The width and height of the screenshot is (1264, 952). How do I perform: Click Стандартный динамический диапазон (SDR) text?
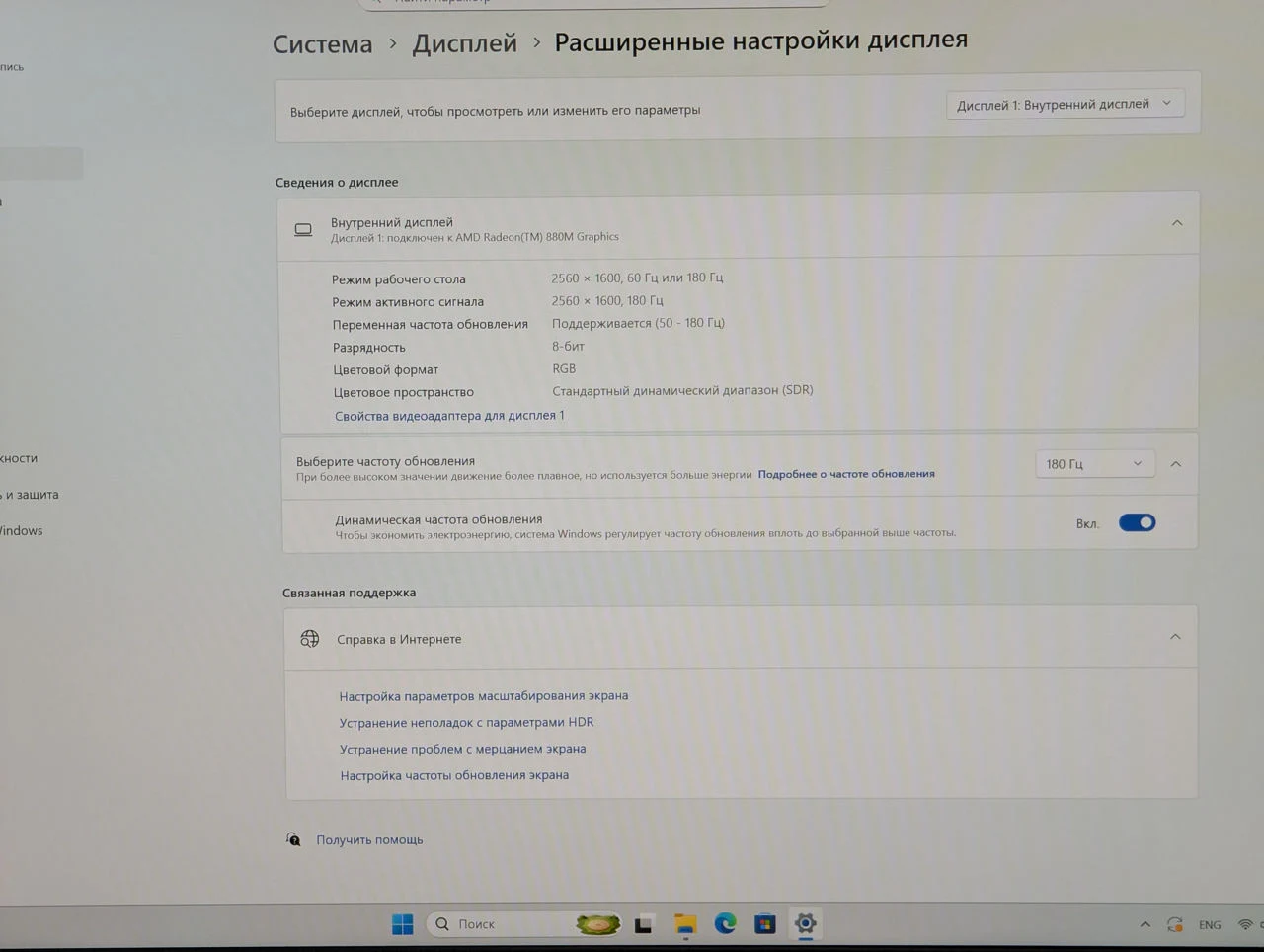click(x=682, y=390)
